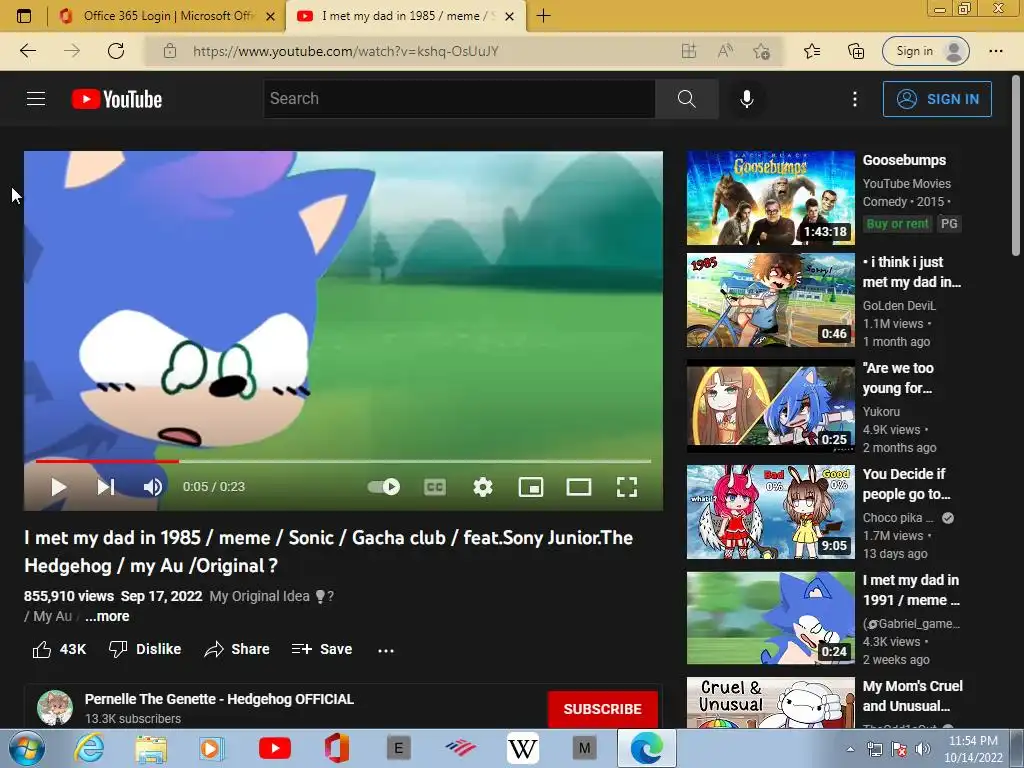Open 'Are we too young for' video thumbnail
This screenshot has height=768, width=1024.
[x=771, y=406]
